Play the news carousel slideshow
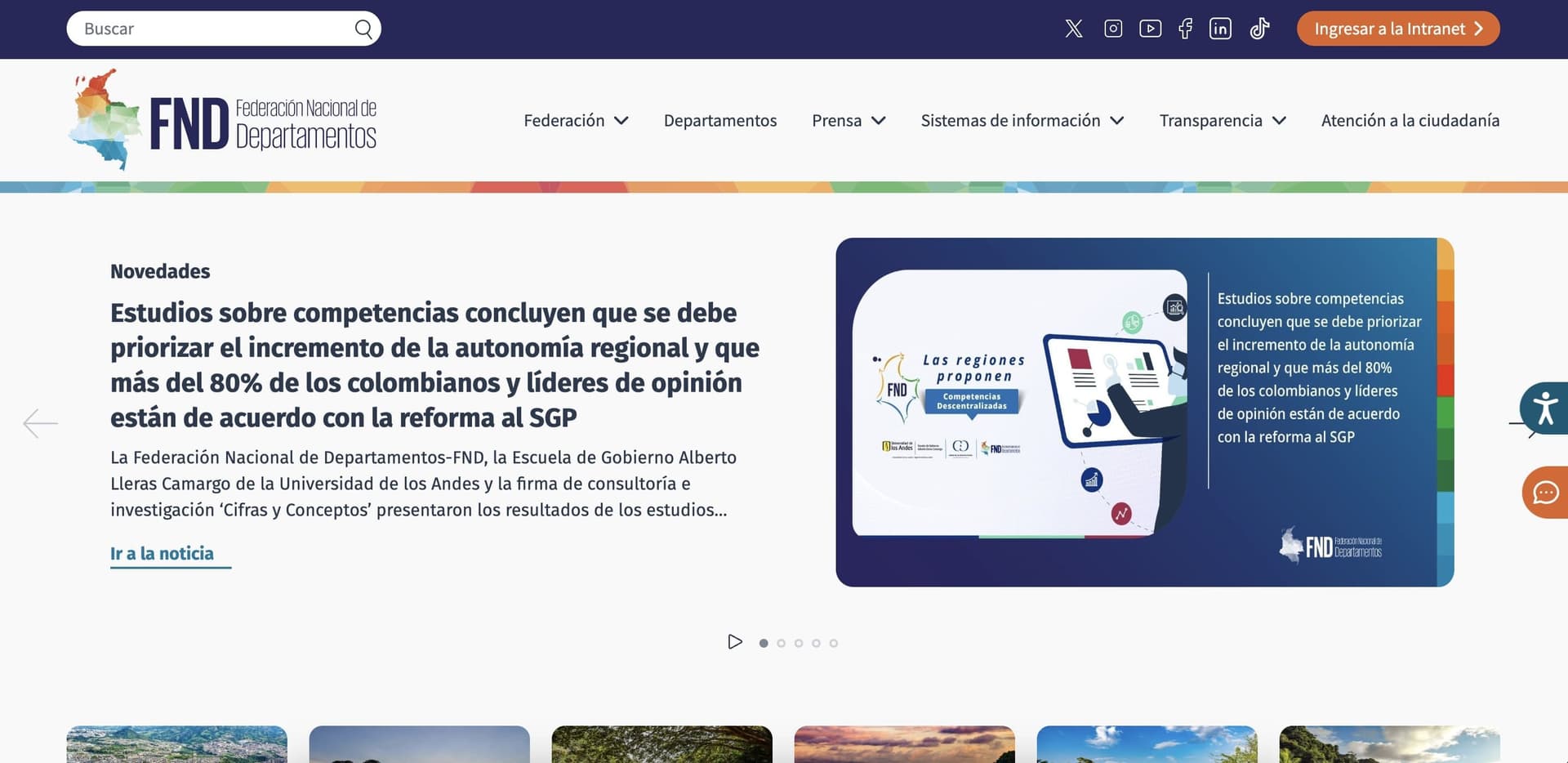The height and width of the screenshot is (763, 1568). [x=735, y=642]
